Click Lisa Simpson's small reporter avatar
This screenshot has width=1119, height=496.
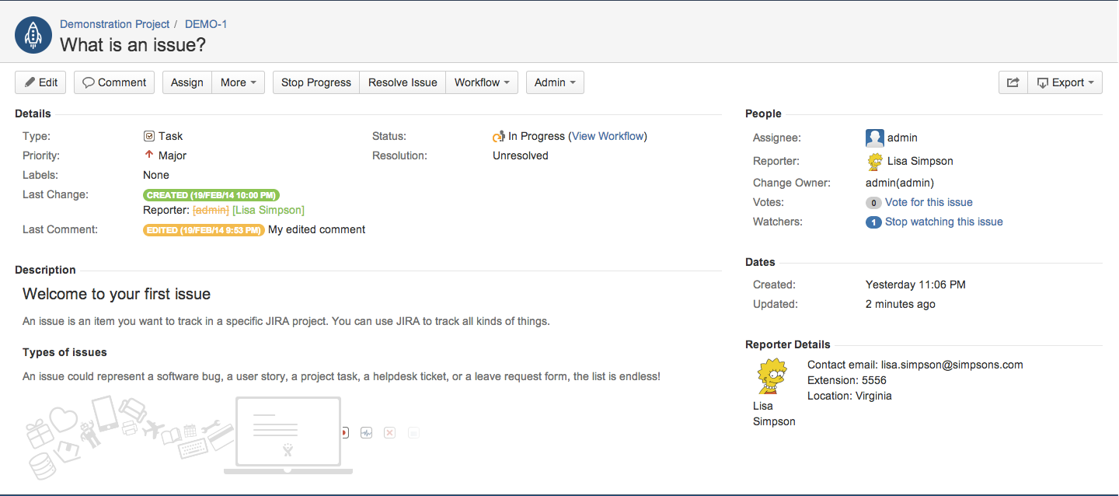(x=874, y=161)
